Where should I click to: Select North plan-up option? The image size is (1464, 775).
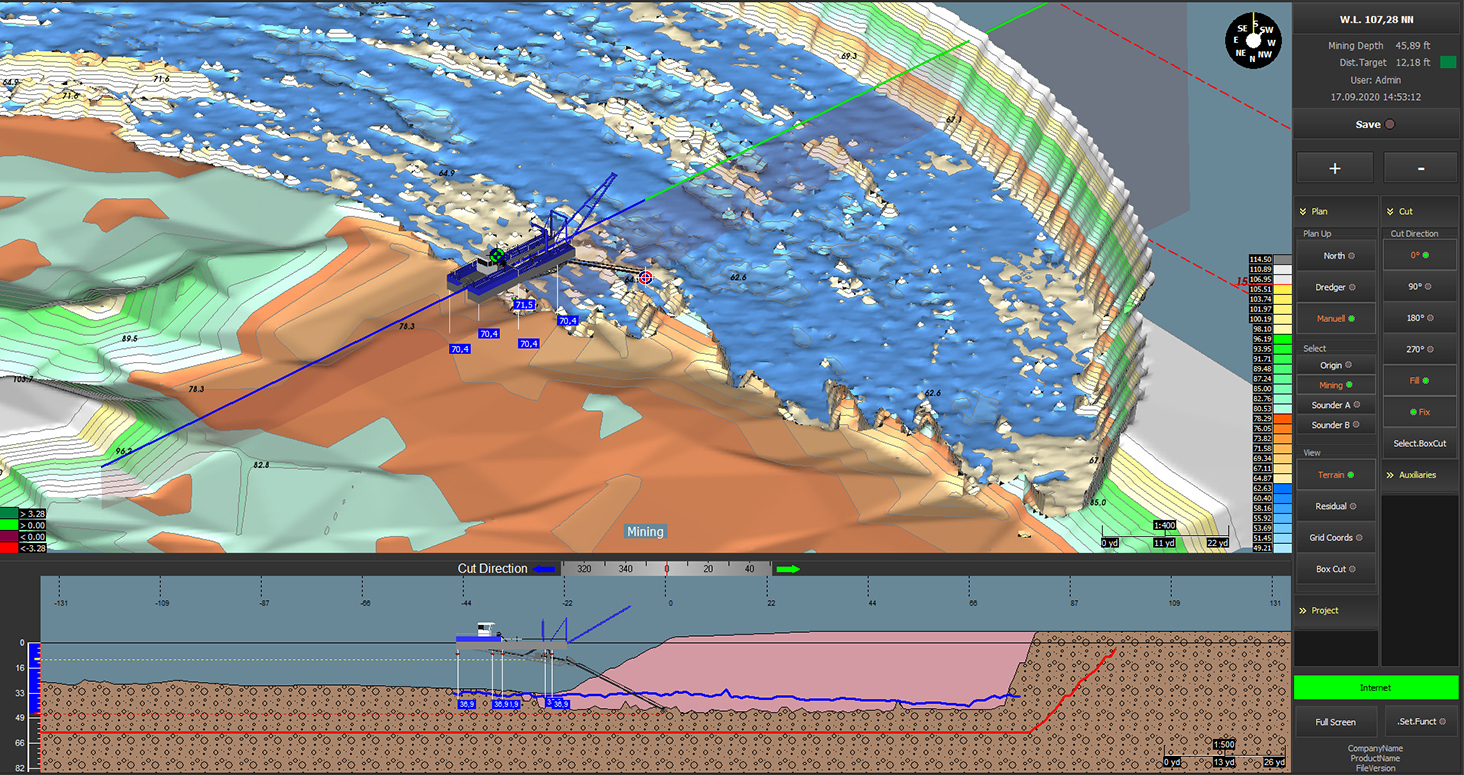1335,256
